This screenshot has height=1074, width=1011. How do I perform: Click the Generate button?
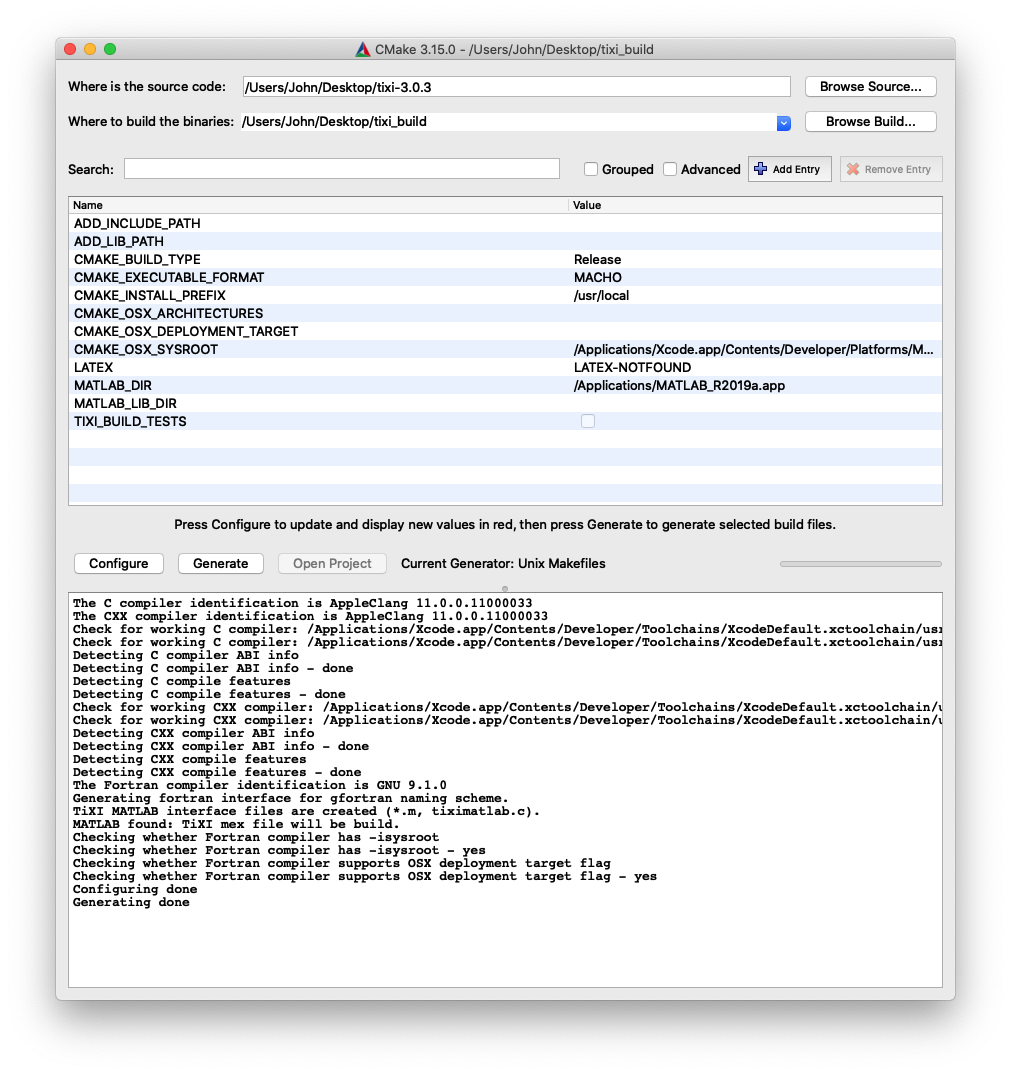pos(221,564)
